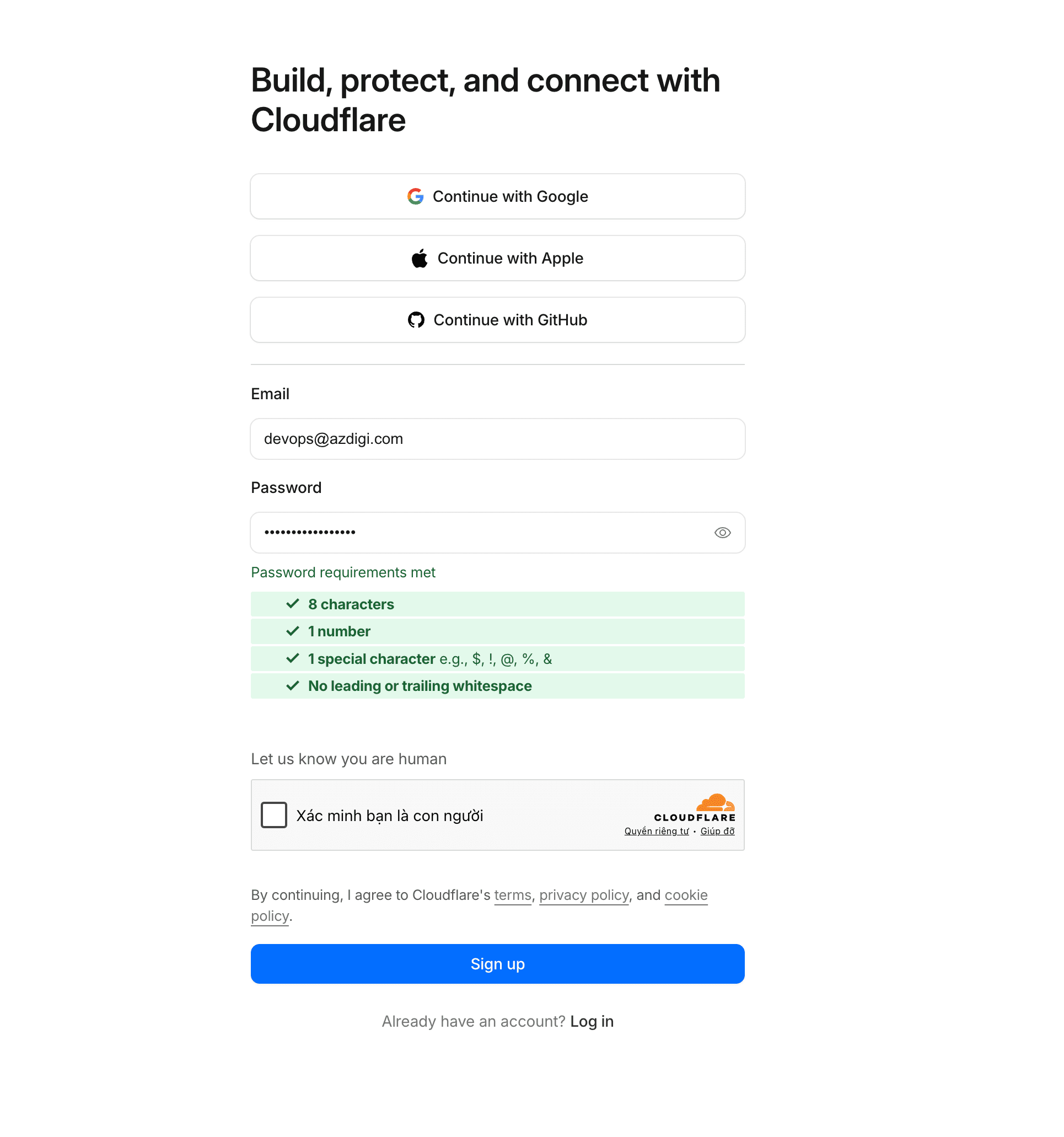Select the Continue with Google option
The width and height of the screenshot is (1064, 1137).
pos(497,196)
